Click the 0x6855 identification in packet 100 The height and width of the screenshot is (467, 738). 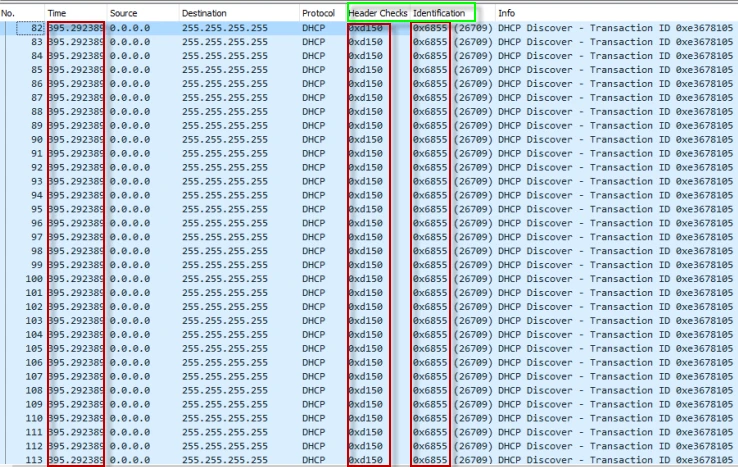[x=430, y=279]
